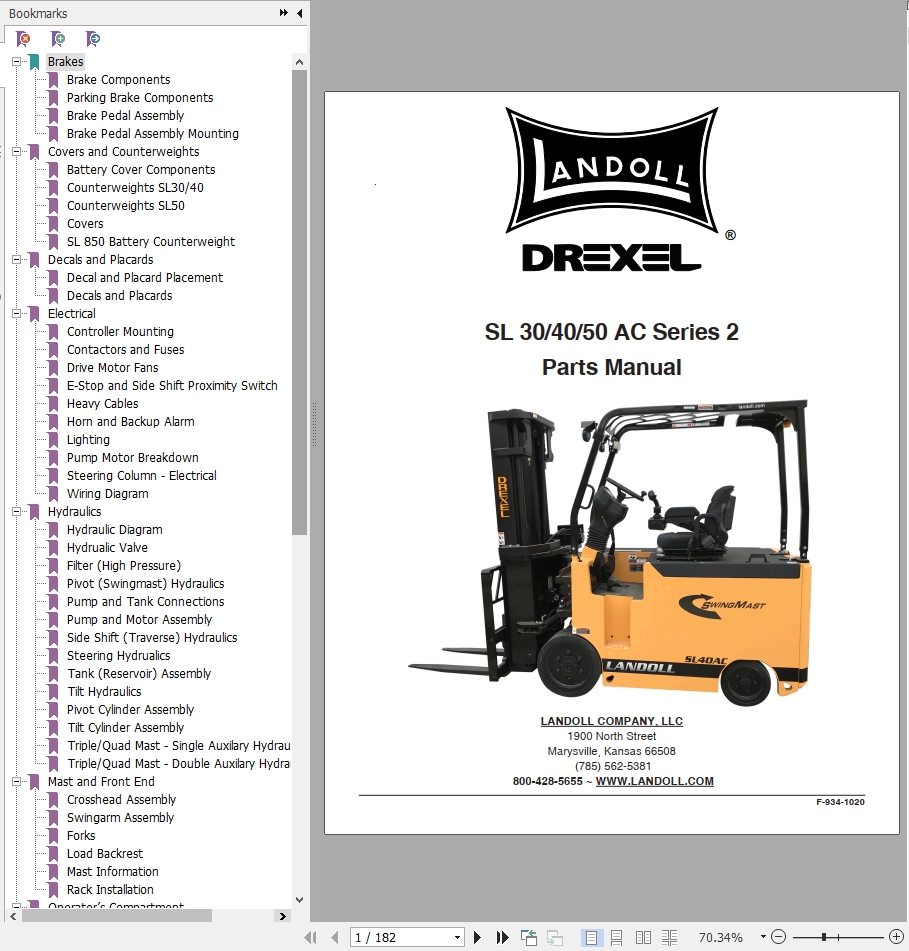
Task: Collapse the Mast and Front End group
Action: 16,782
